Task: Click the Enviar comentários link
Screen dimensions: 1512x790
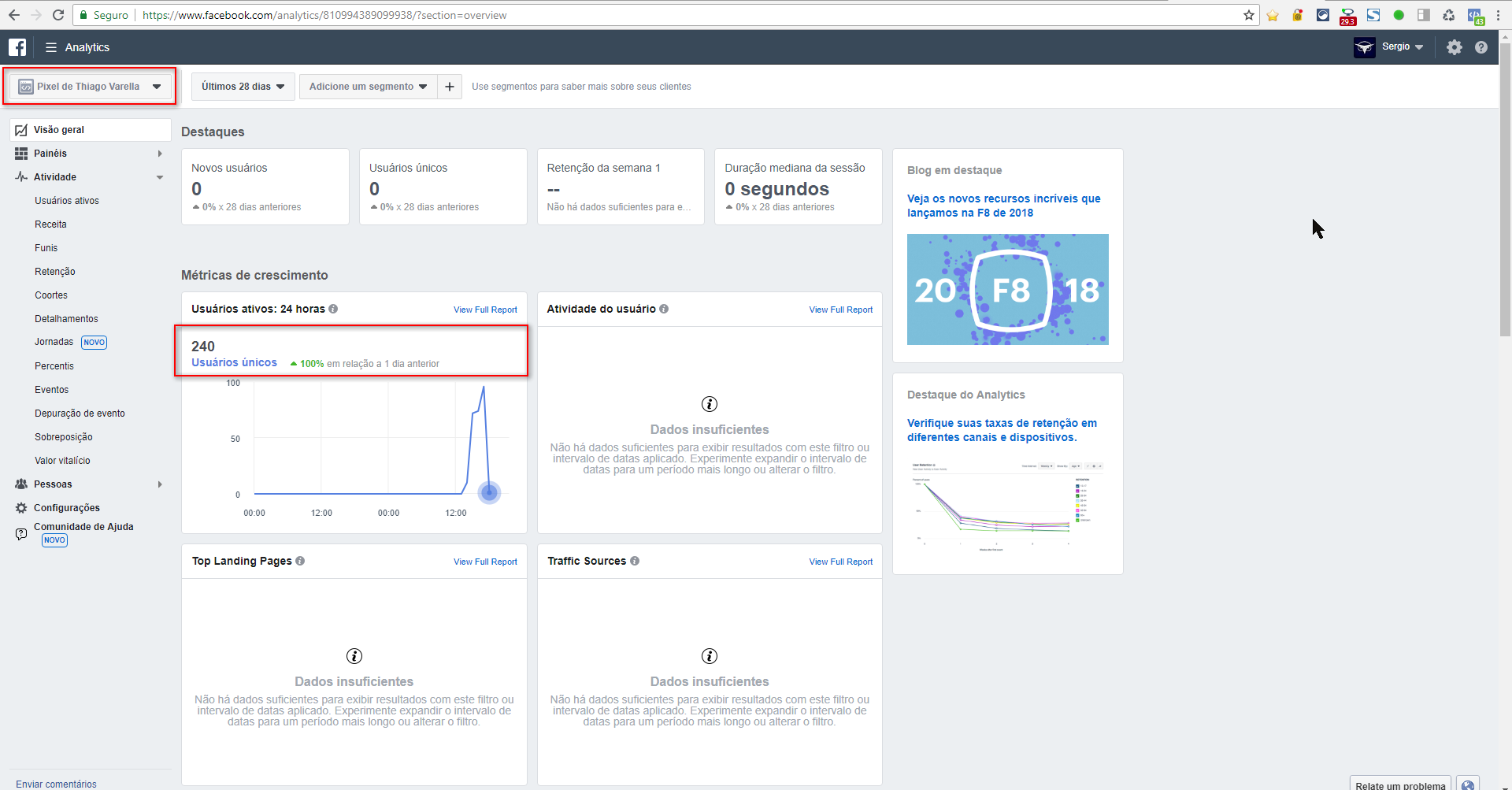Action: (x=56, y=784)
